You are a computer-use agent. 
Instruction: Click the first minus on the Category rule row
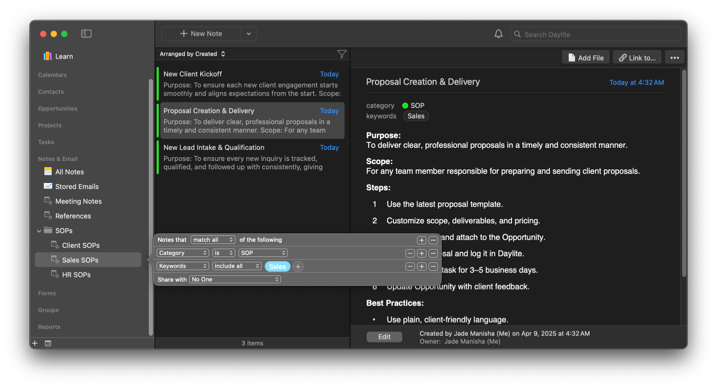pos(410,253)
